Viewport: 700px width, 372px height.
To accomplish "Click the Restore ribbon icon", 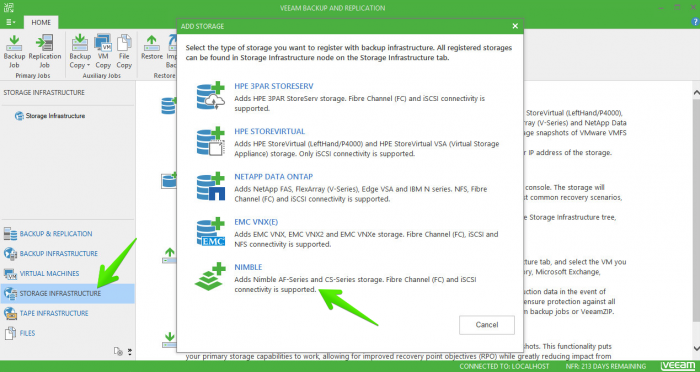I will coord(152,43).
